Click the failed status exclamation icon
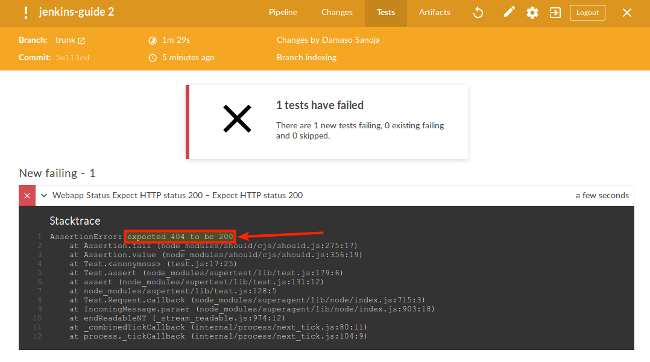 coord(26,13)
